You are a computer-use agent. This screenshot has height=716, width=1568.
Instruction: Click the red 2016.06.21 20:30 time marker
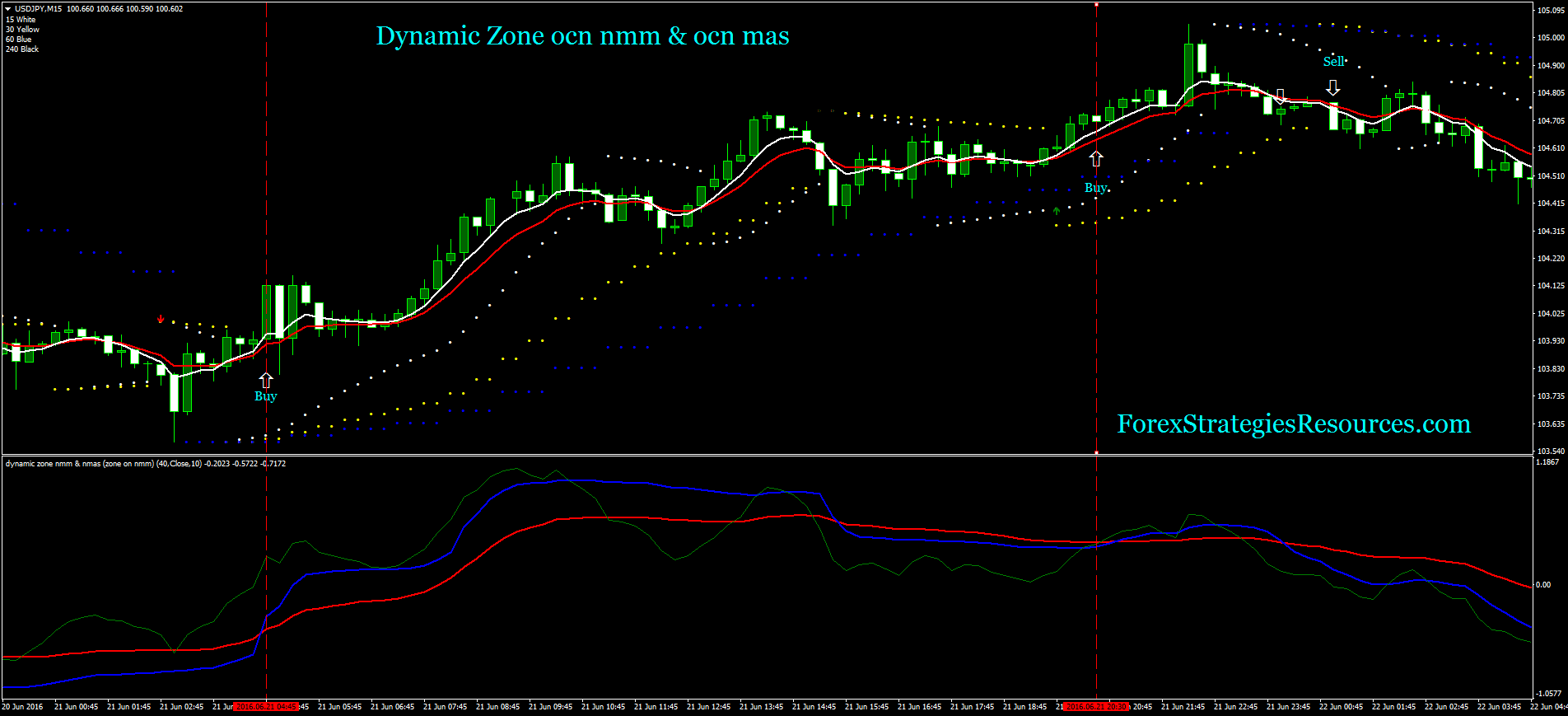[x=1096, y=707]
